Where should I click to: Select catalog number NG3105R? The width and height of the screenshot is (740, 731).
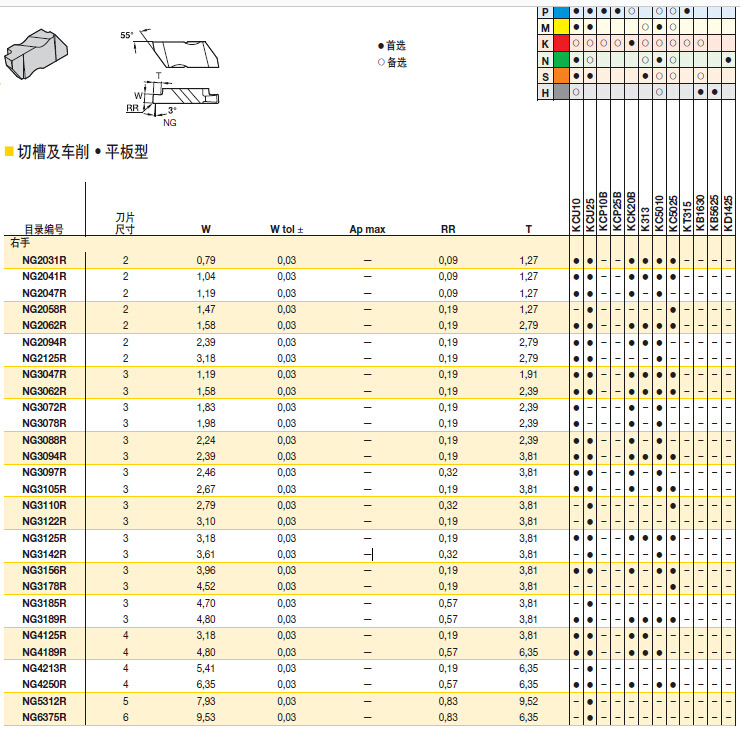pyautogui.click(x=44, y=489)
